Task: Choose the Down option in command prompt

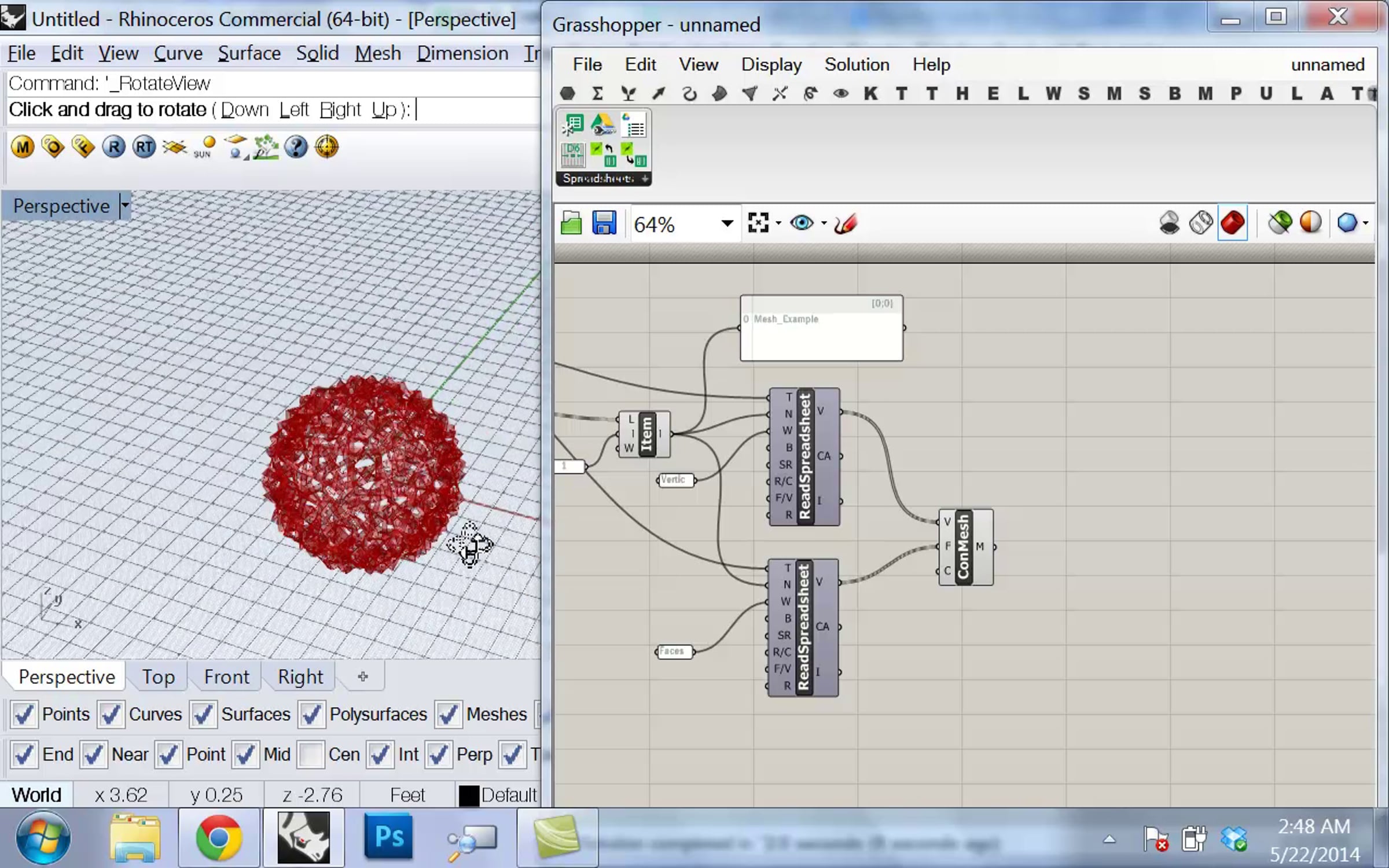Action: (244, 110)
